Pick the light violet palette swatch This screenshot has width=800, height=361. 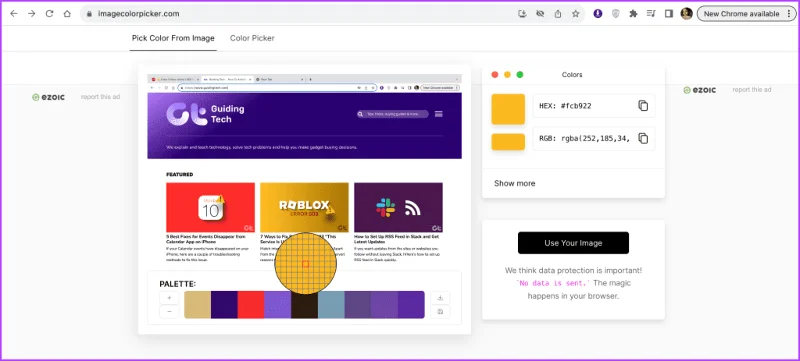coord(278,305)
